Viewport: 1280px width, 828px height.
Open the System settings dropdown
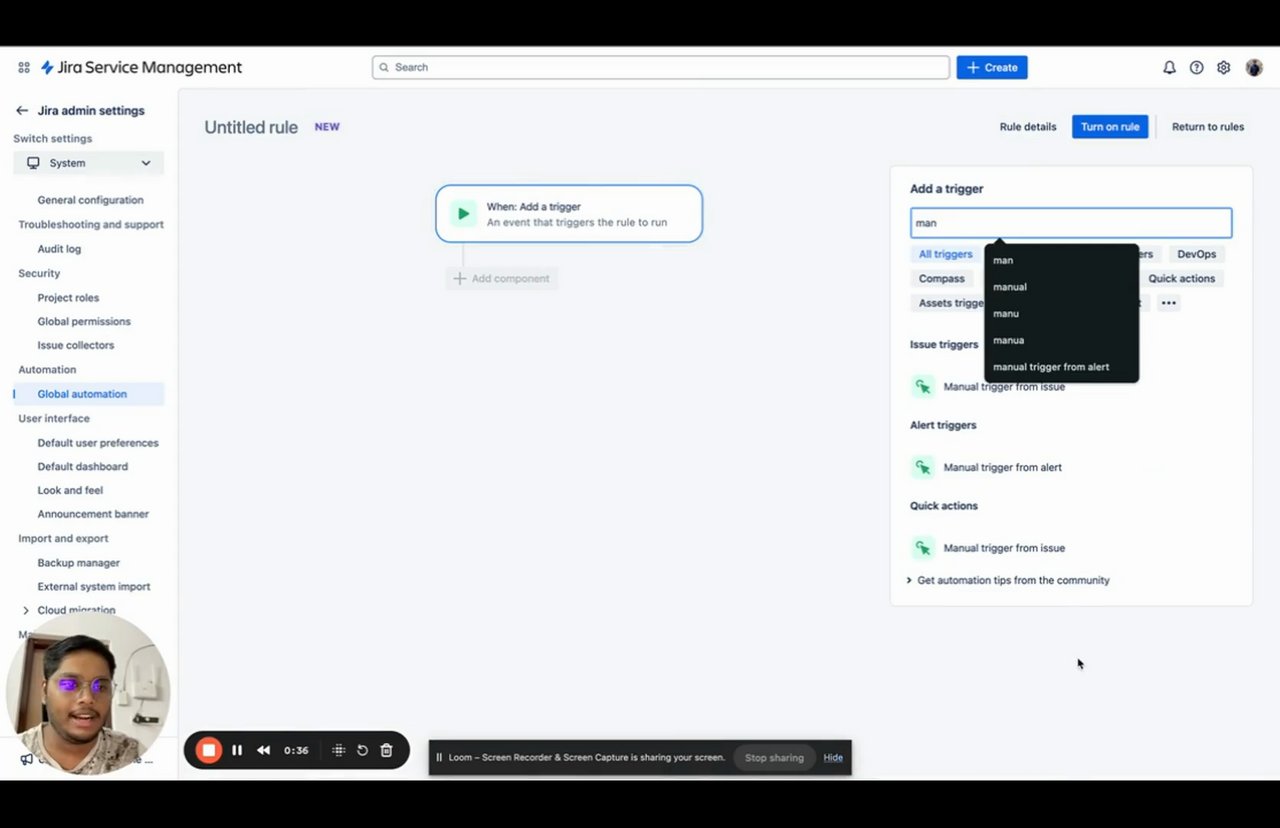88,163
